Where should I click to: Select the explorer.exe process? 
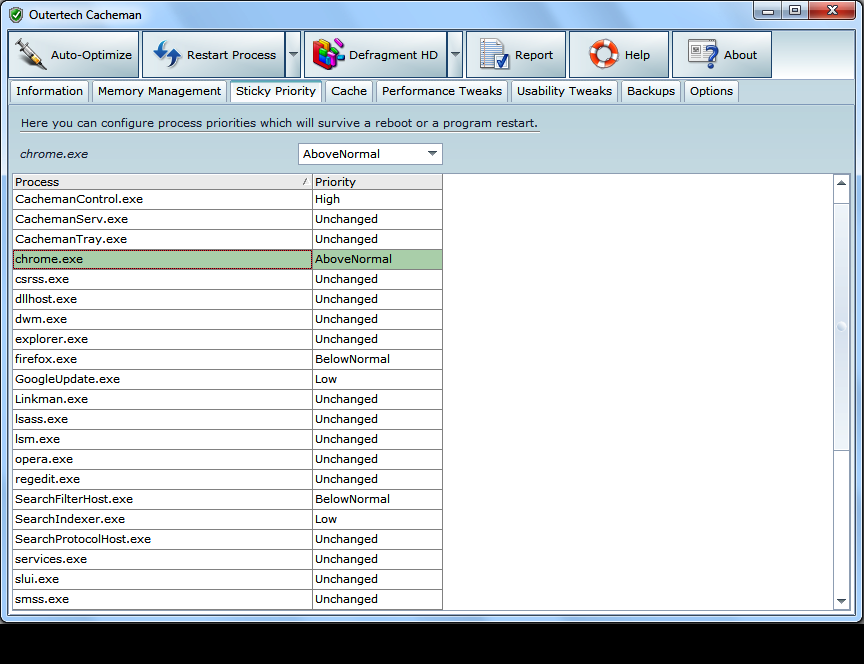click(162, 339)
